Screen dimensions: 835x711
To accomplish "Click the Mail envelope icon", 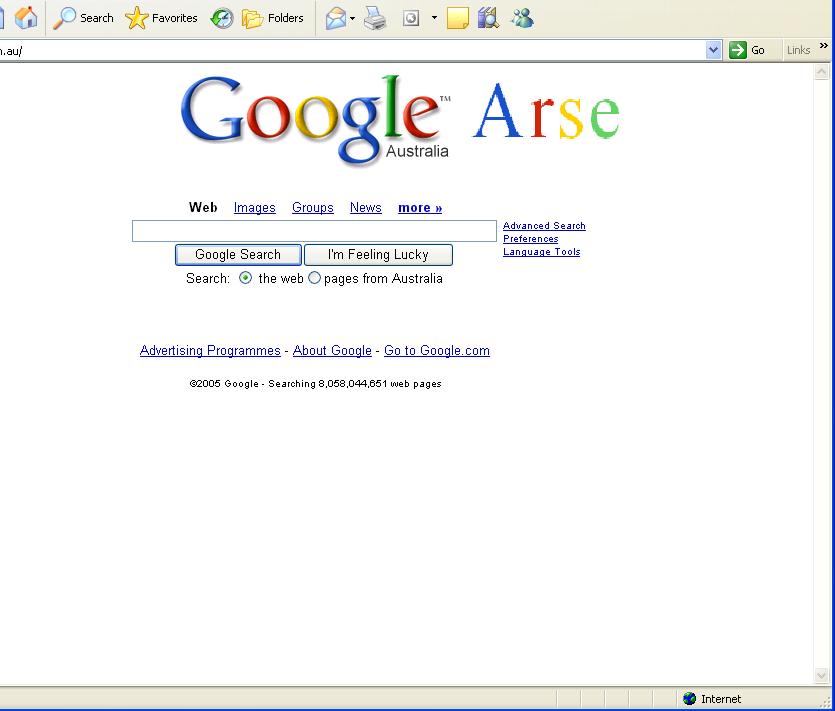I will (x=336, y=18).
